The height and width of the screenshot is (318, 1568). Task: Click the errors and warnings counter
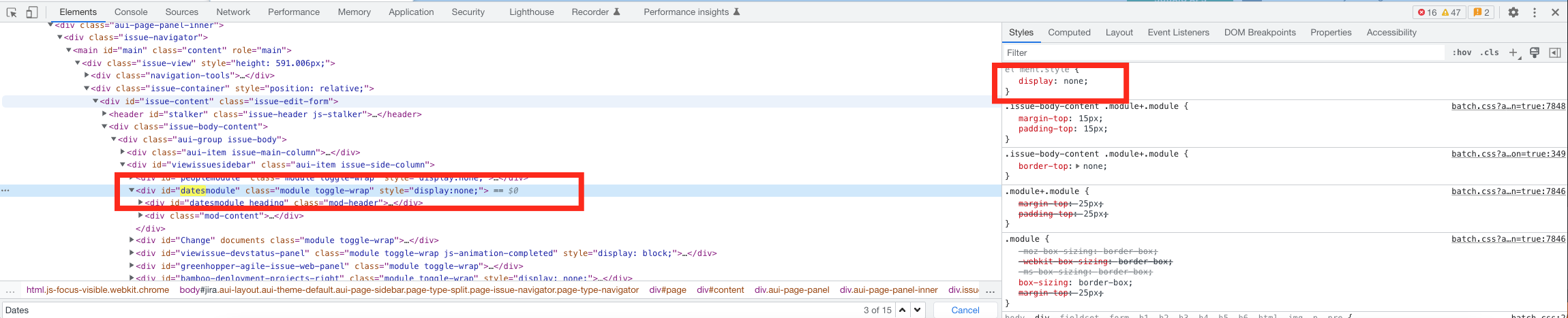tap(1438, 12)
